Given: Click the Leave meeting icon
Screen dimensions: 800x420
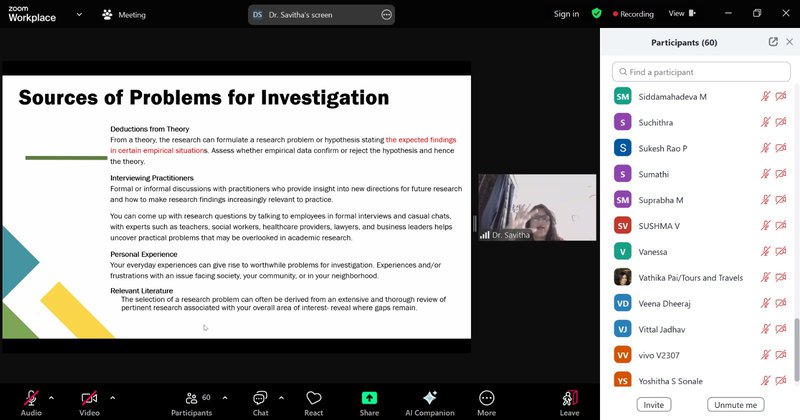Looking at the screenshot, I should pyautogui.click(x=570, y=397).
